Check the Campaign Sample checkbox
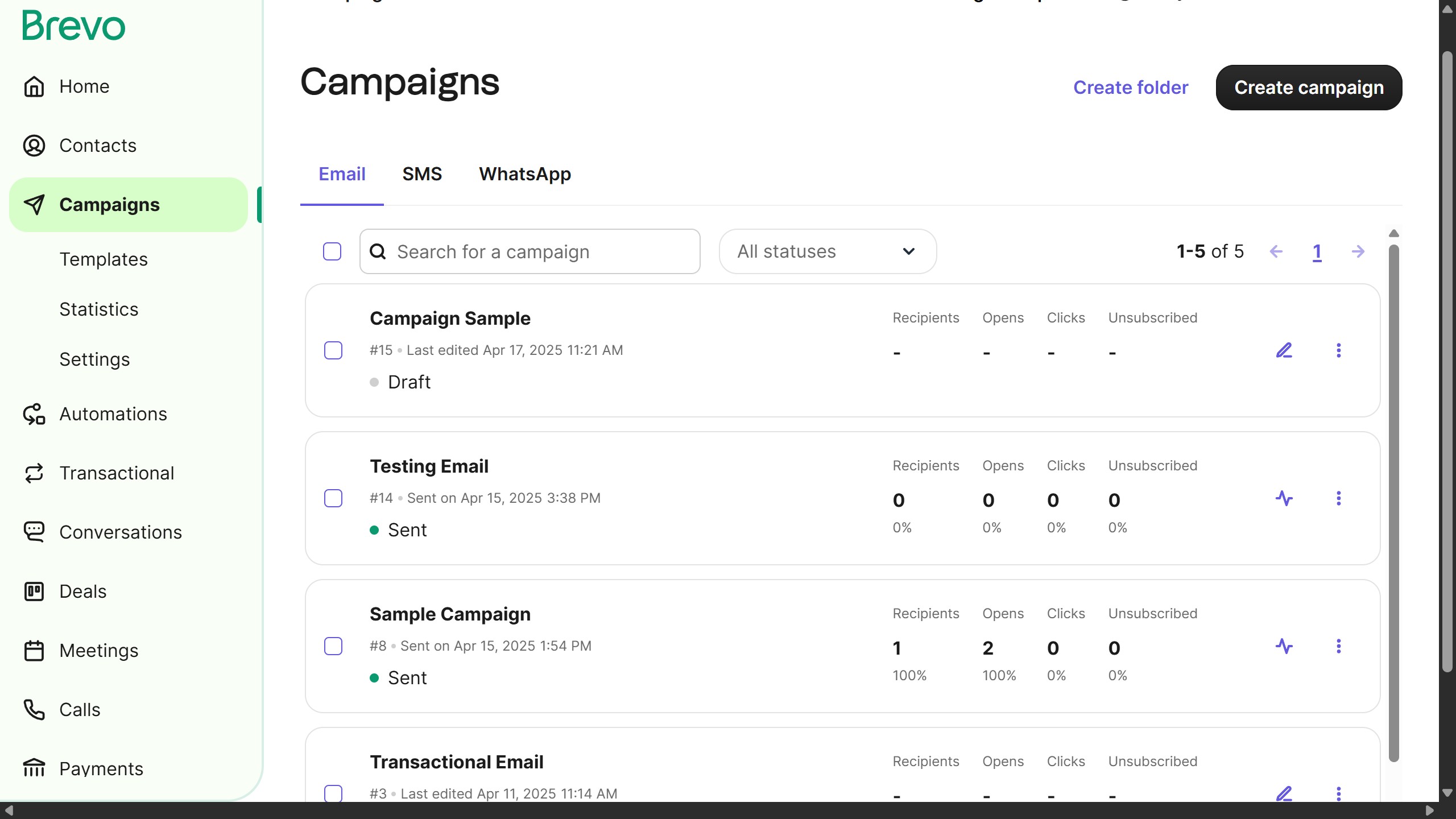1456x819 pixels. [x=333, y=350]
